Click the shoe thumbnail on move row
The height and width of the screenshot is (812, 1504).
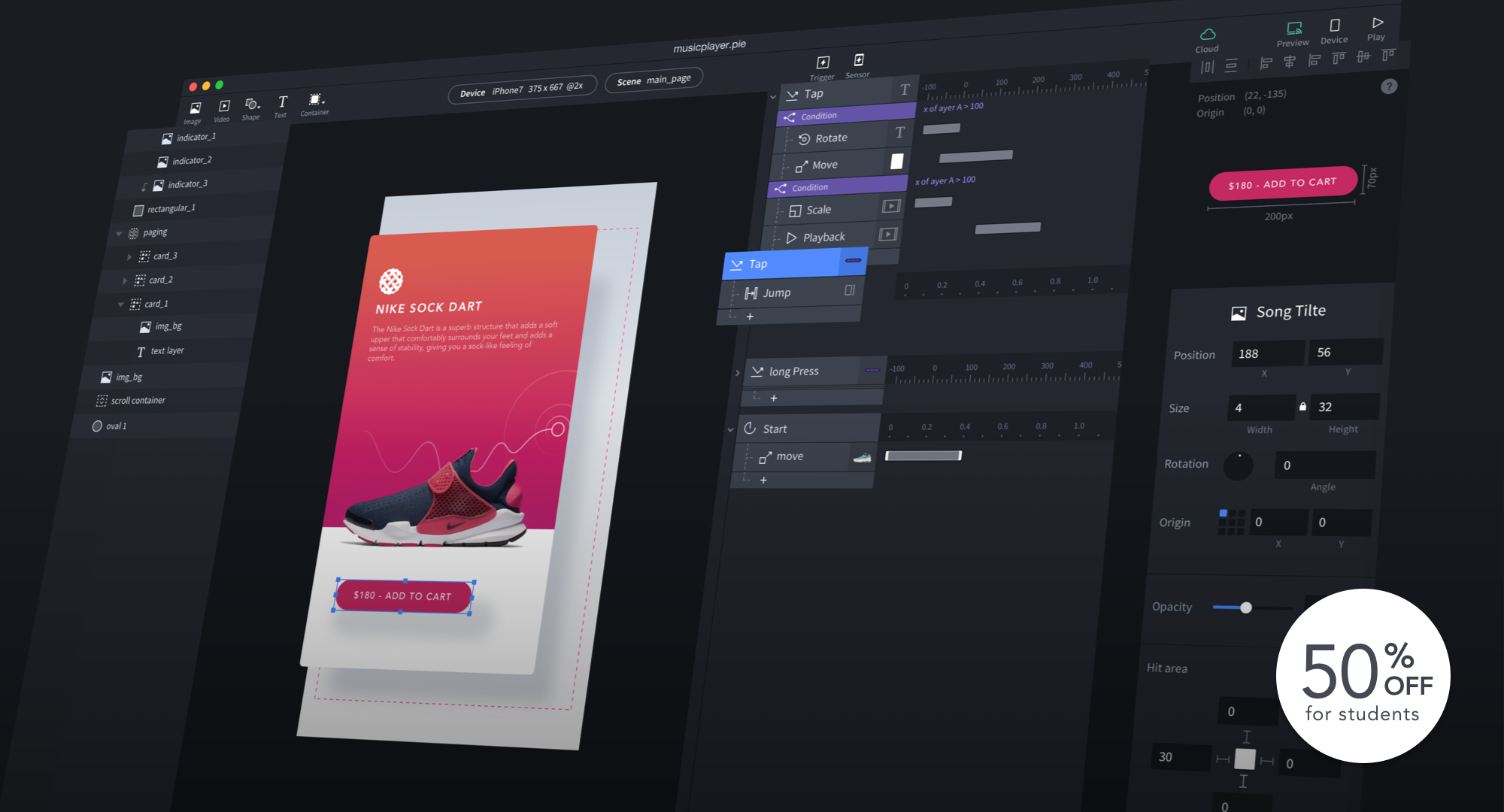coord(863,457)
